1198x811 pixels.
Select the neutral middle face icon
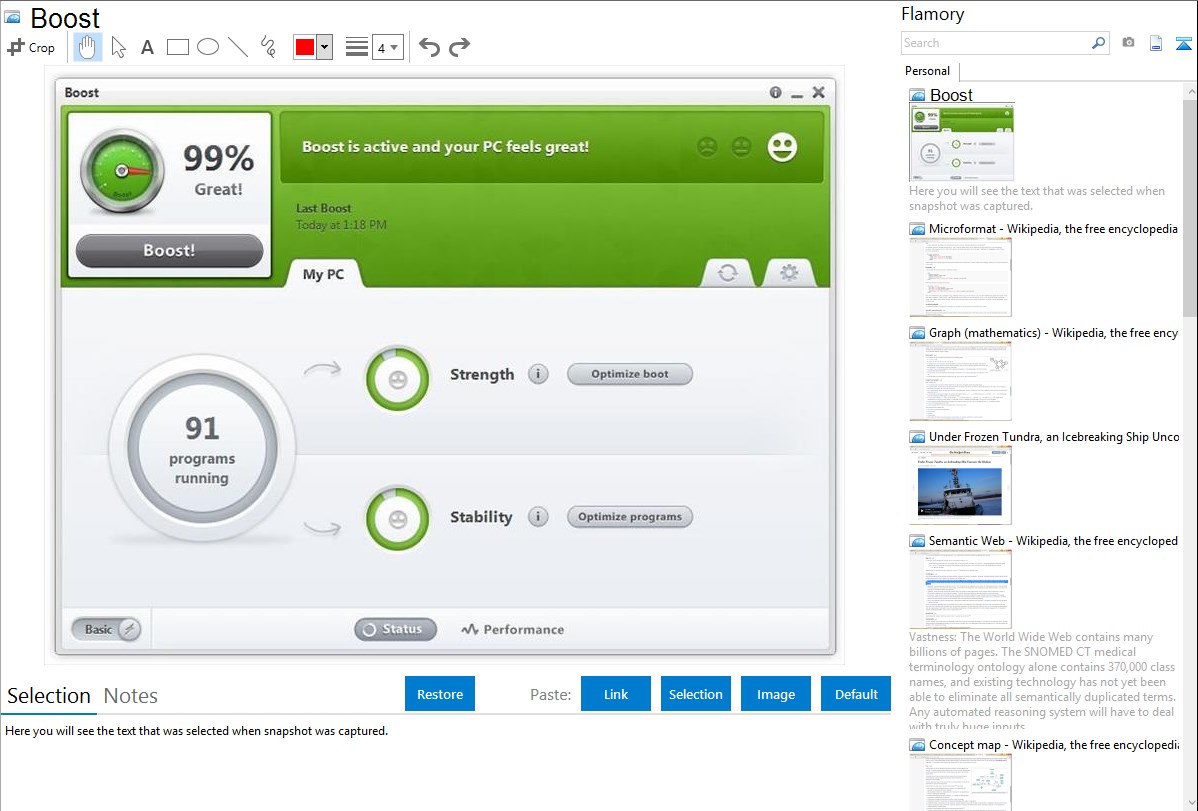[x=741, y=147]
